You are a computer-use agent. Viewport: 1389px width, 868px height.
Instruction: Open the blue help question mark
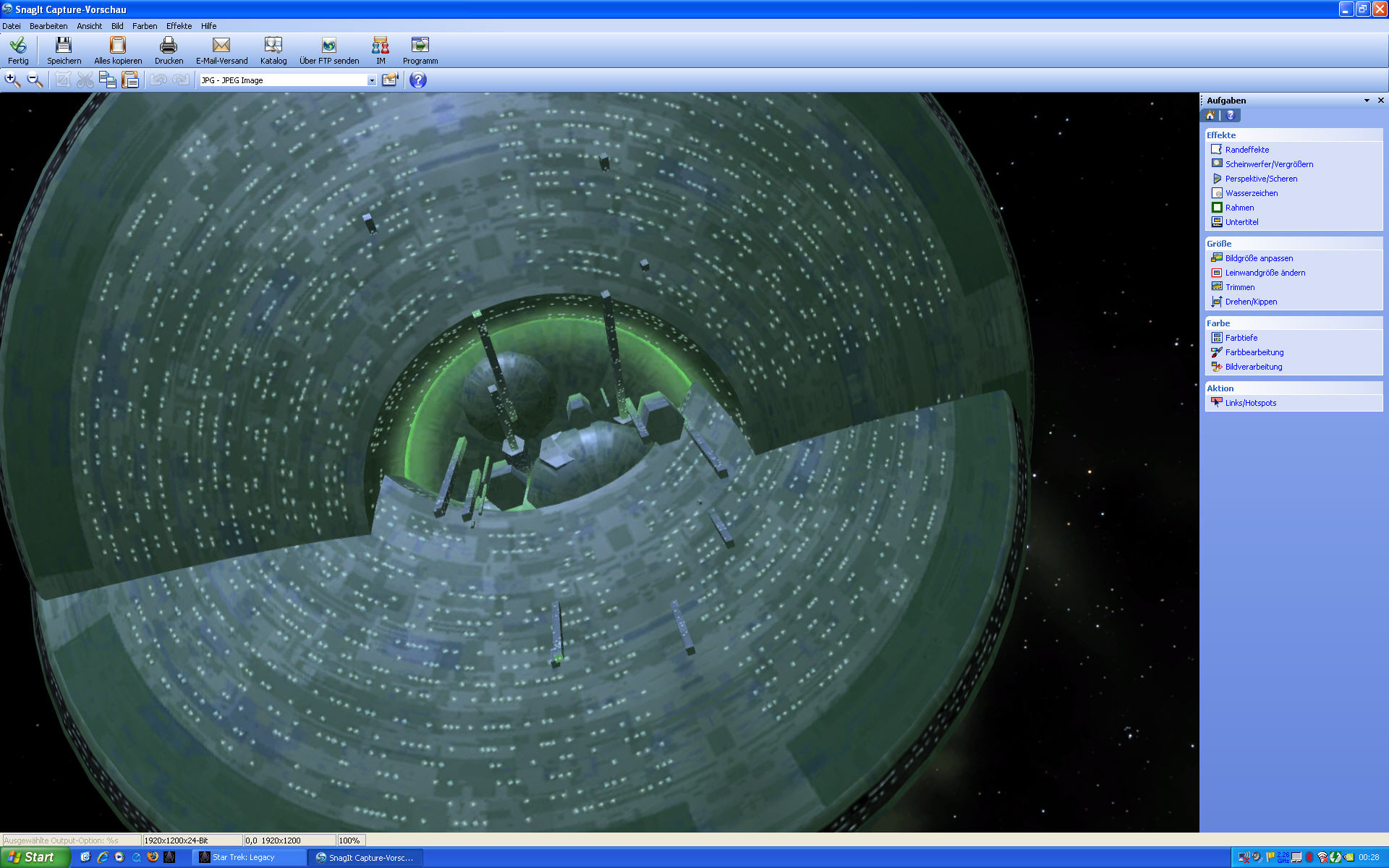pyautogui.click(x=418, y=80)
